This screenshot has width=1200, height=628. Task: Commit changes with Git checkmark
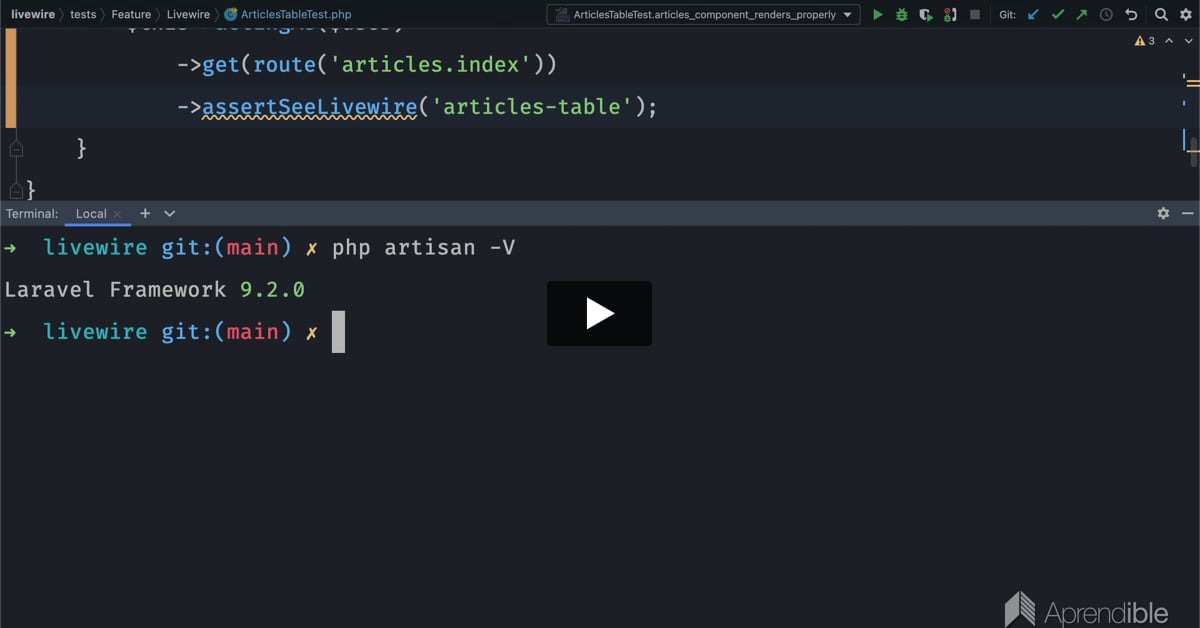1058,15
